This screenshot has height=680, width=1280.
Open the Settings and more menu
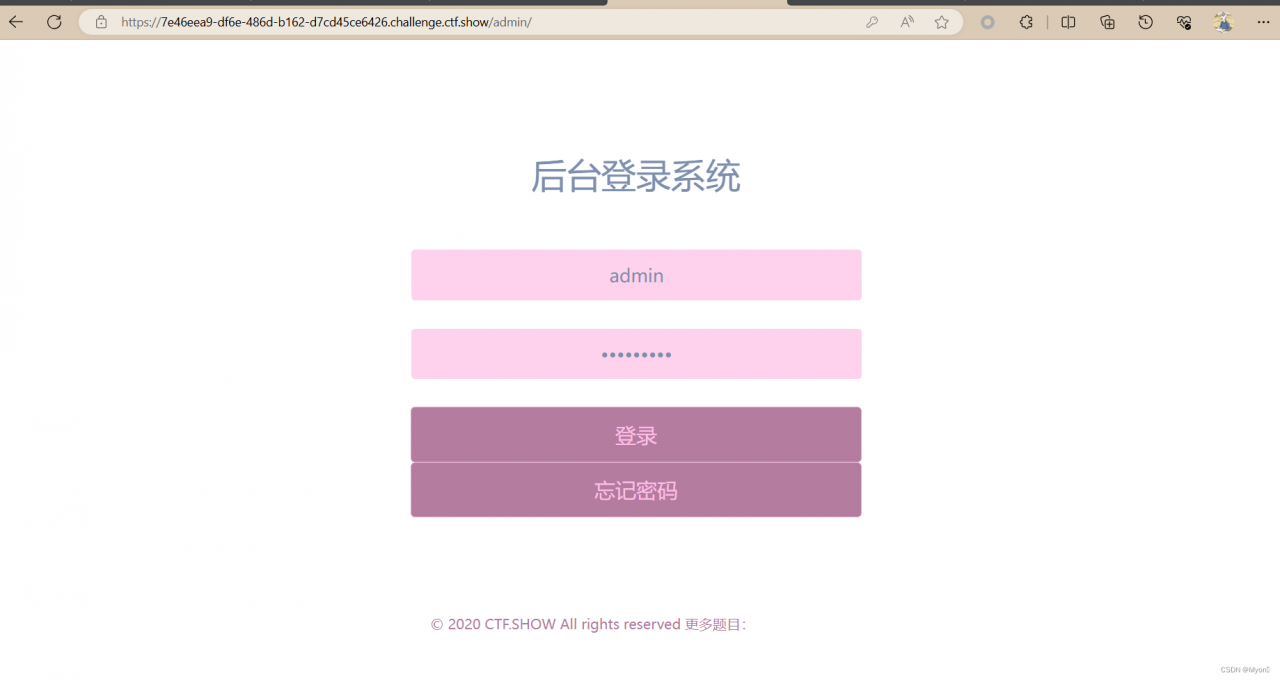pyautogui.click(x=1263, y=21)
